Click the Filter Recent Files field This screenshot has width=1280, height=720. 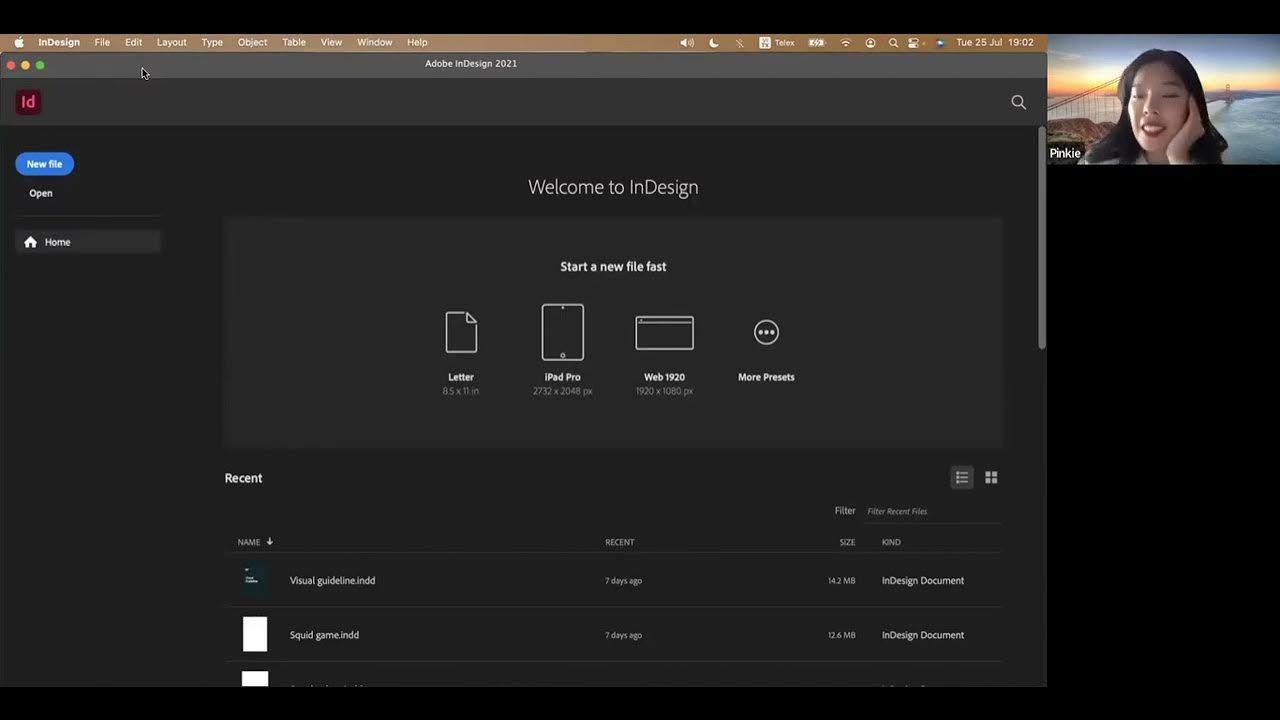(932, 511)
